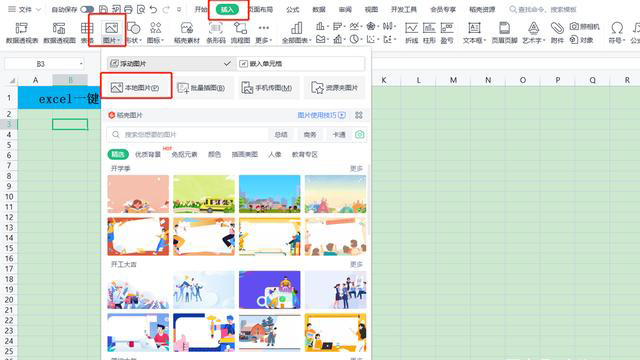Switch to the 视图 View tab
Image resolution: width=640 pixels, height=360 pixels.
point(371,9)
